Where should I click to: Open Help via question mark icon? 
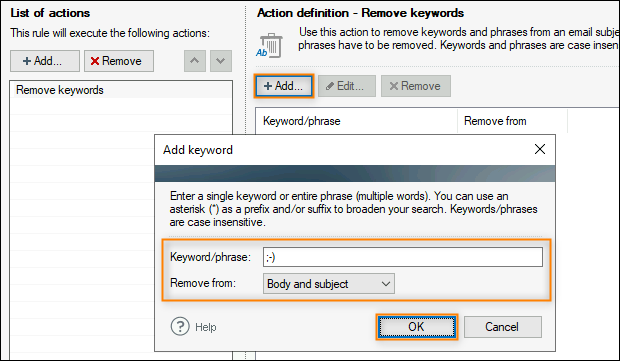(x=180, y=327)
